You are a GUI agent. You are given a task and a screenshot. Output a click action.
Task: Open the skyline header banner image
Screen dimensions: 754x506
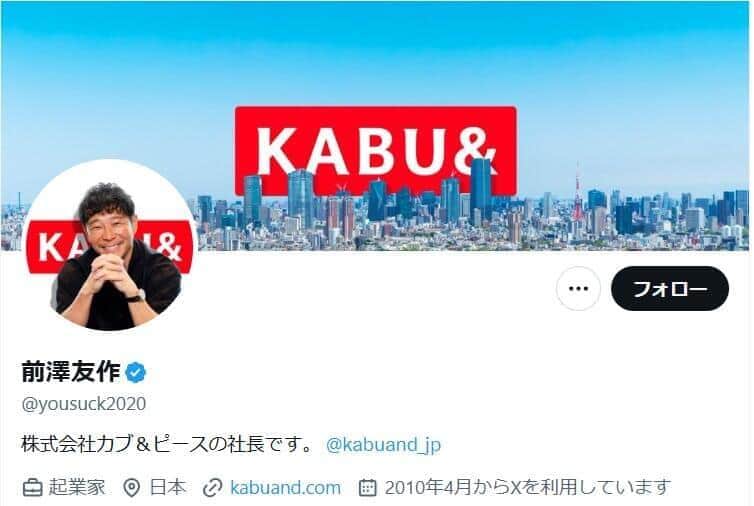pos(375,126)
